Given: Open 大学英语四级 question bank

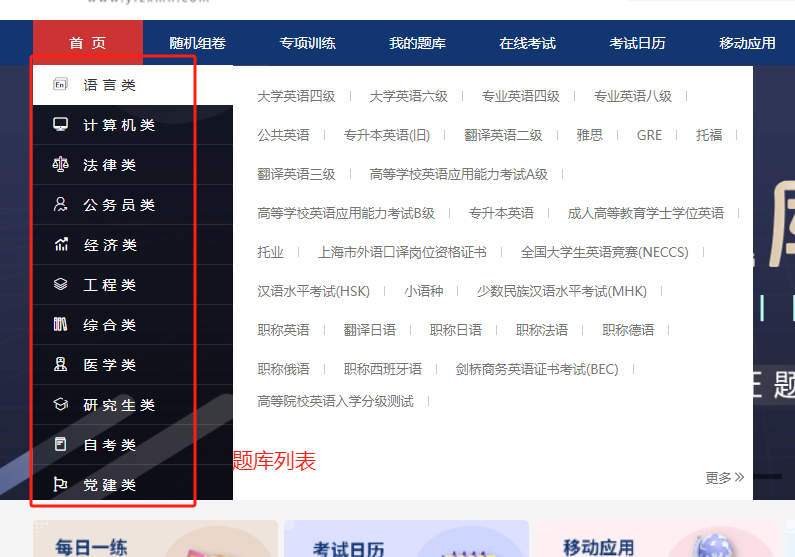Looking at the screenshot, I should 297,96.
